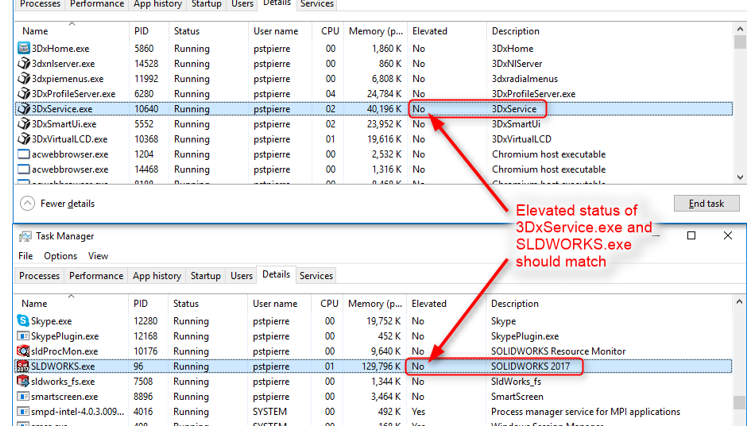Click memory value 129,796 K

[381, 366]
